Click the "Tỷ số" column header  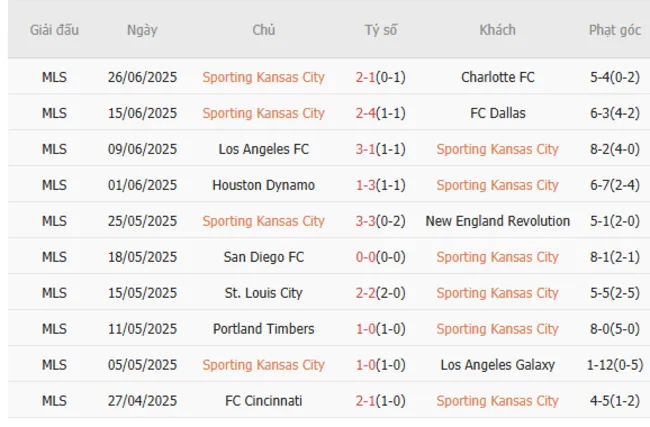[x=380, y=30]
